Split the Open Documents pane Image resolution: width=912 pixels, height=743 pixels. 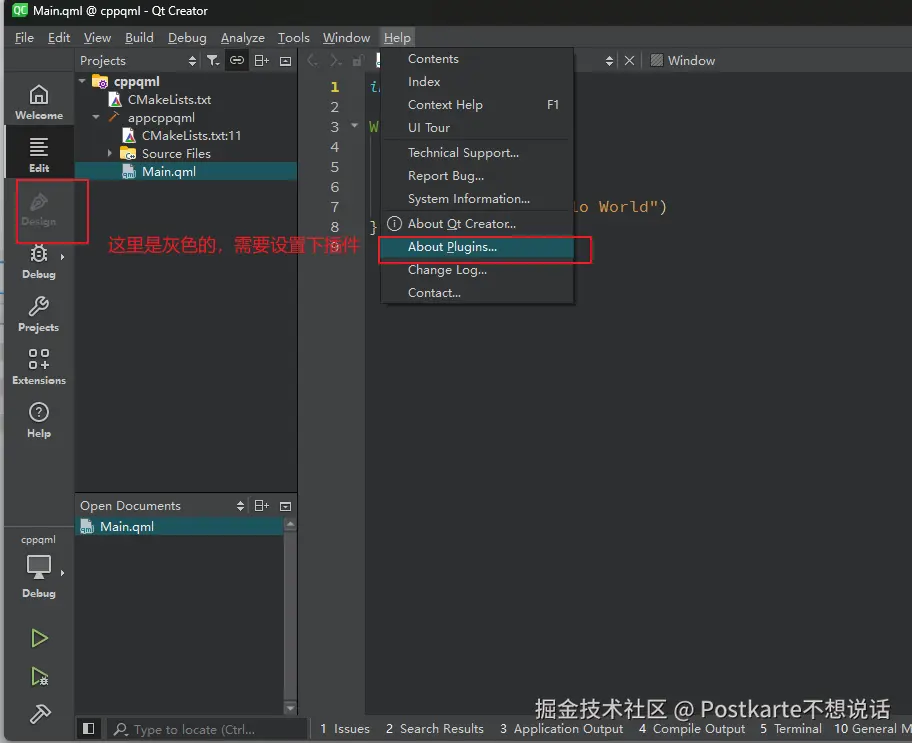262,506
